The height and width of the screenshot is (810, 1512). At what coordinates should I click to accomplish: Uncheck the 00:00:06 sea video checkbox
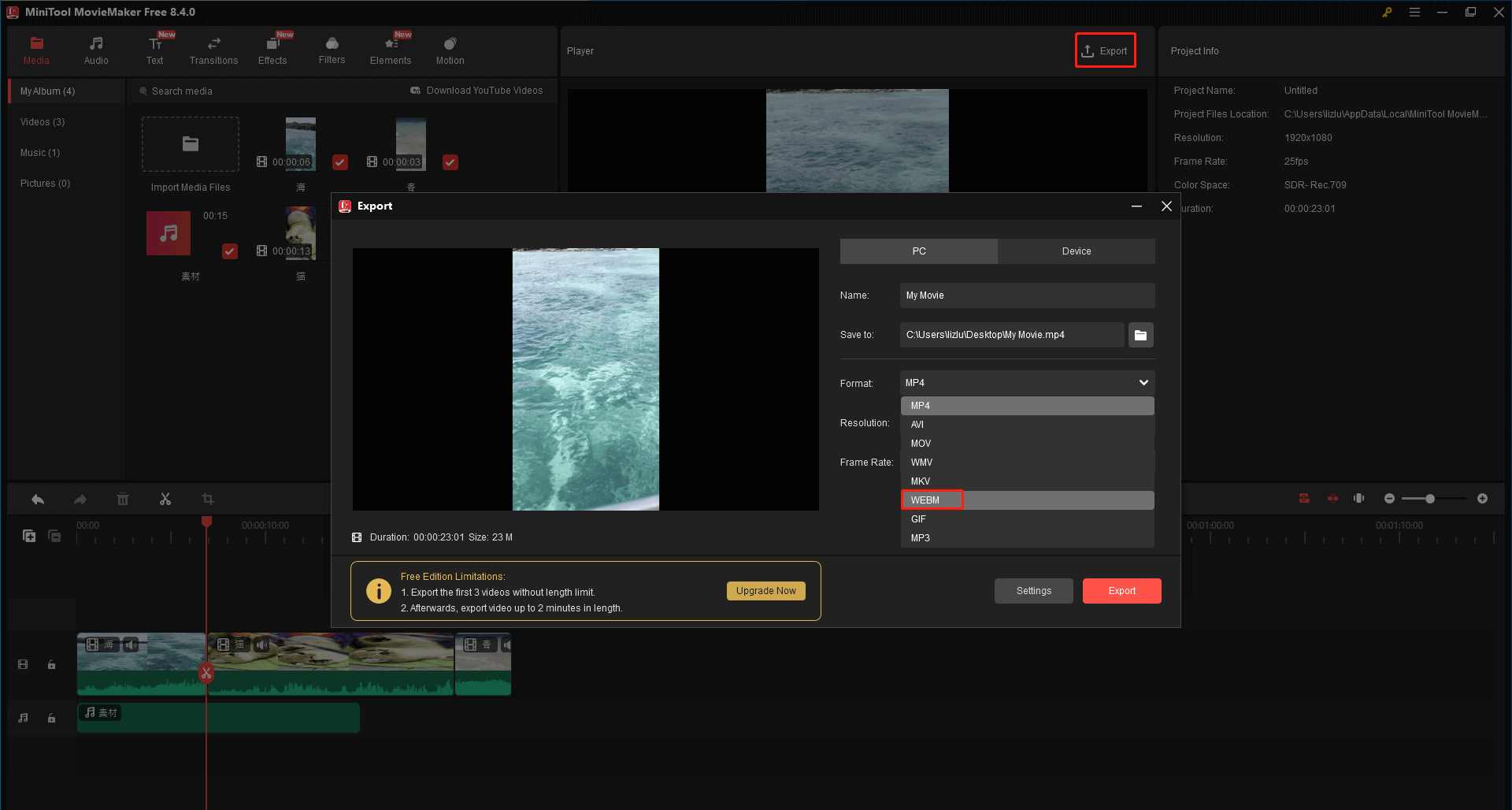point(339,162)
